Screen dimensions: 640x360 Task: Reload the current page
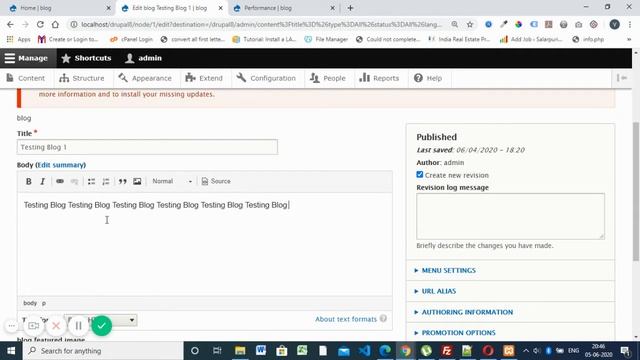coord(40,24)
